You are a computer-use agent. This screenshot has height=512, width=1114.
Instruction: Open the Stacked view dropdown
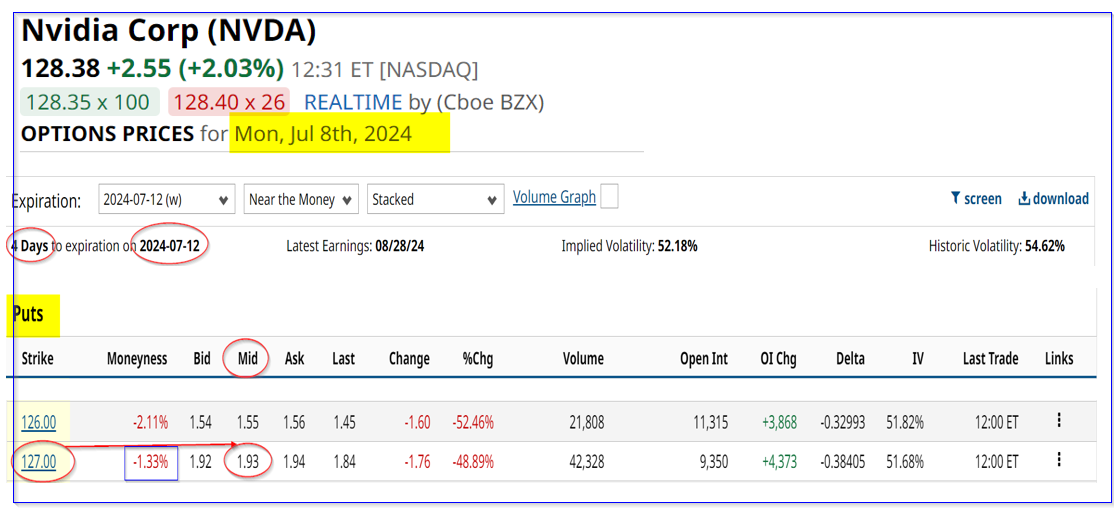(x=435, y=199)
